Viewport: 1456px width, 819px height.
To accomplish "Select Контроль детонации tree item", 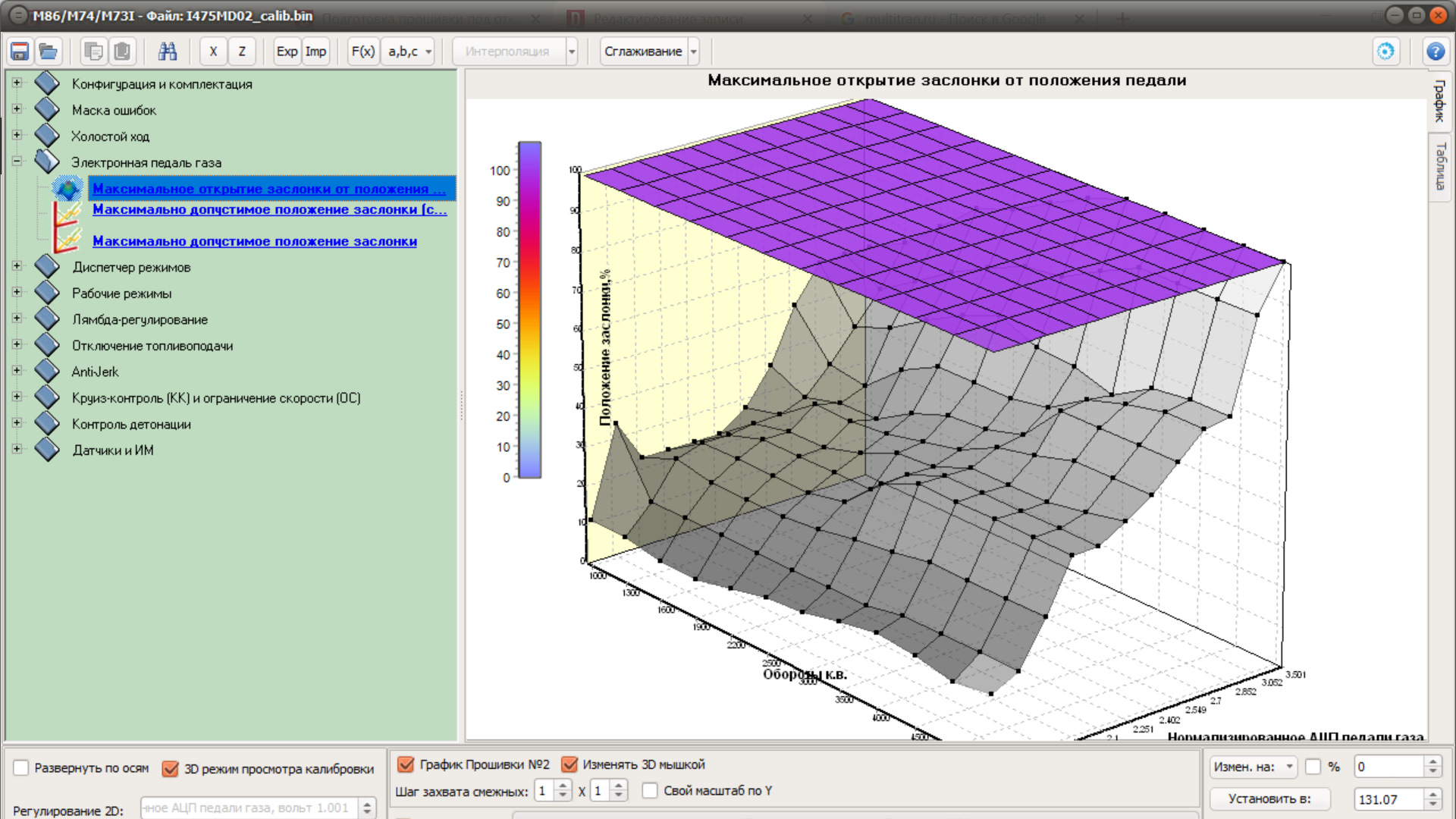I will (x=131, y=424).
